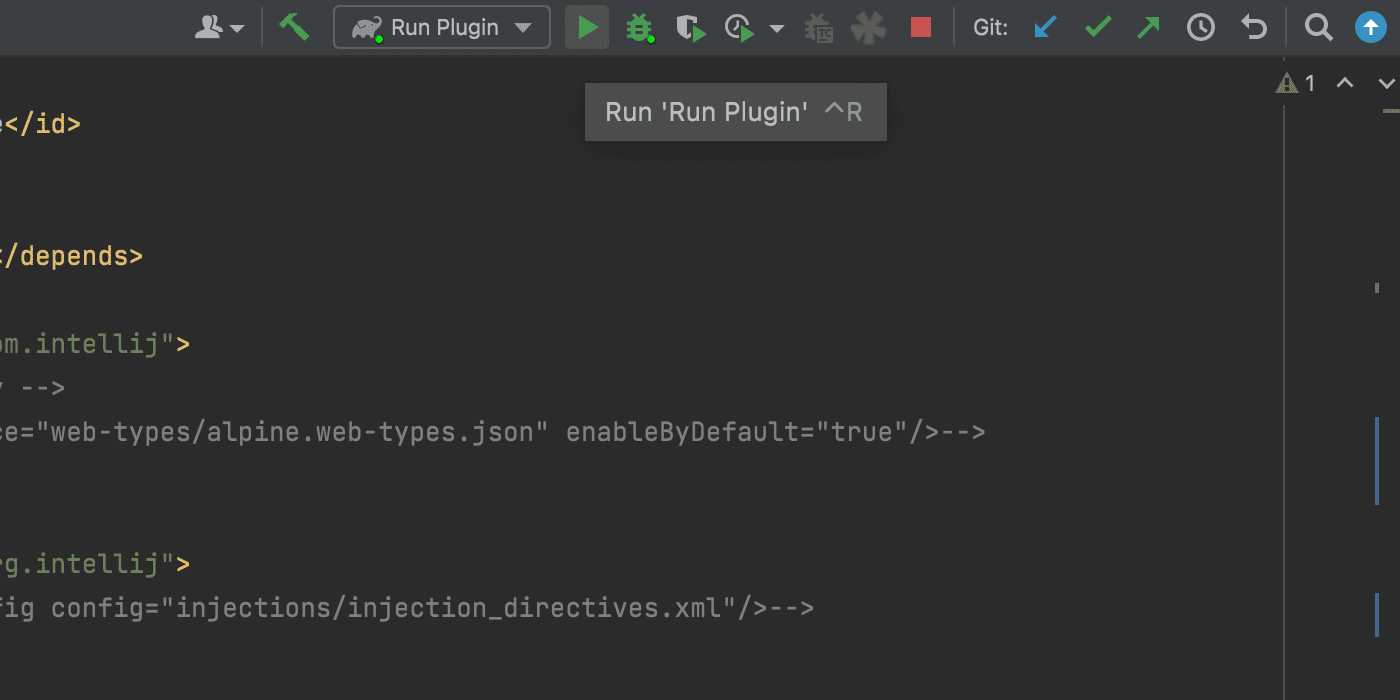Open the inspections warning indicator
The height and width of the screenshot is (700, 1400).
(x=1293, y=83)
